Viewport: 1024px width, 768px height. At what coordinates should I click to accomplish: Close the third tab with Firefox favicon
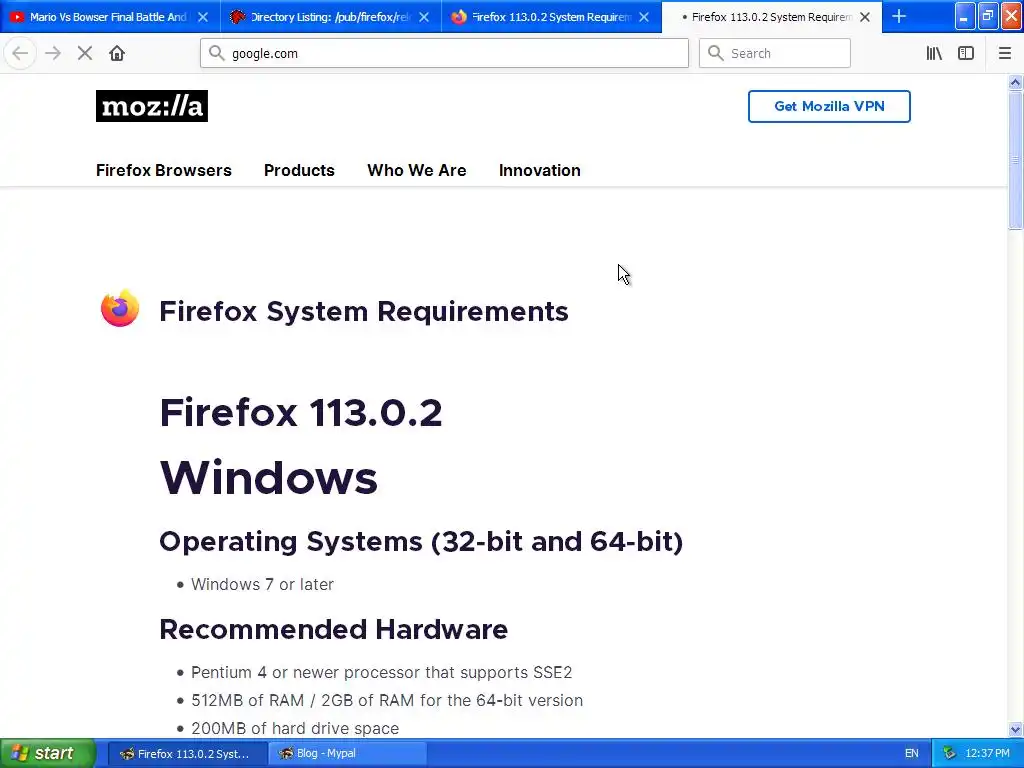(x=644, y=17)
